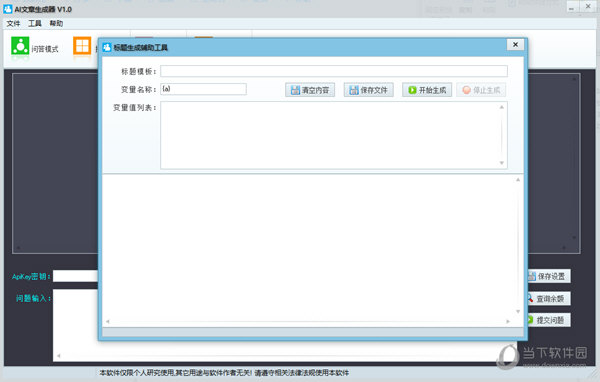The image size is (600, 382).
Task: Click the 开始生成 button
Action: [427, 90]
